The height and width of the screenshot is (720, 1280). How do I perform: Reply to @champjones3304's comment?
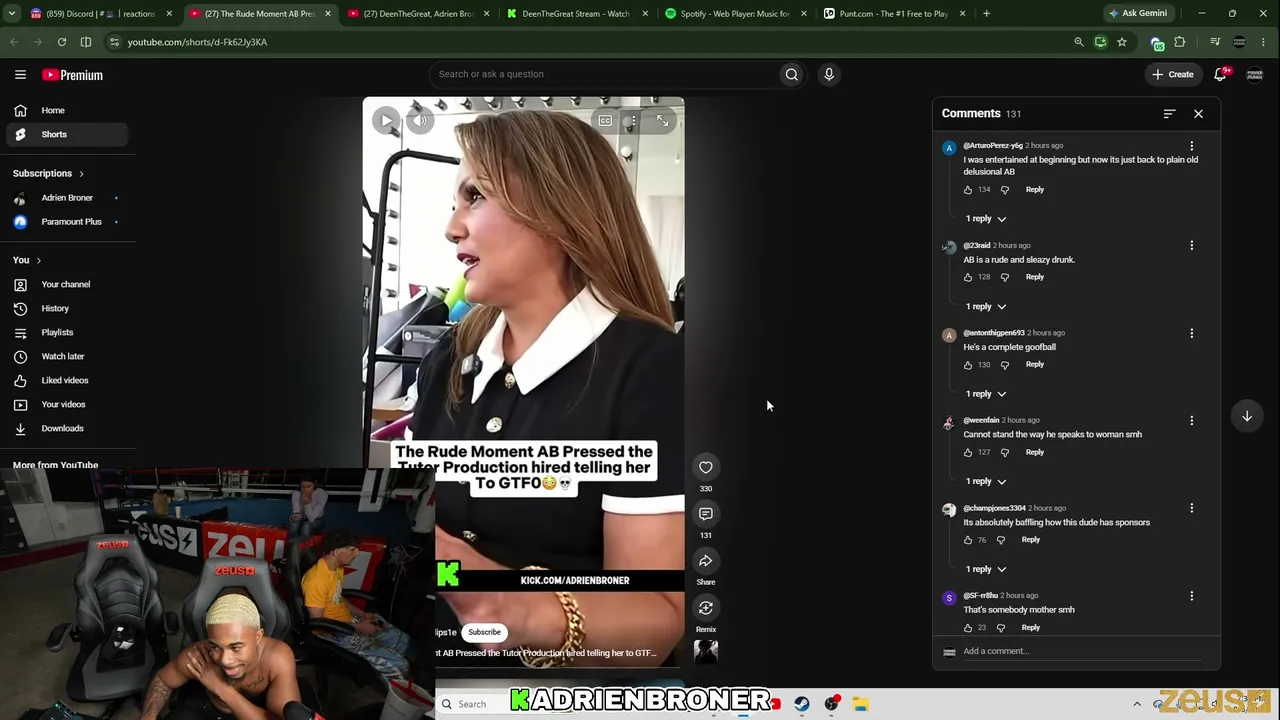coord(1030,540)
